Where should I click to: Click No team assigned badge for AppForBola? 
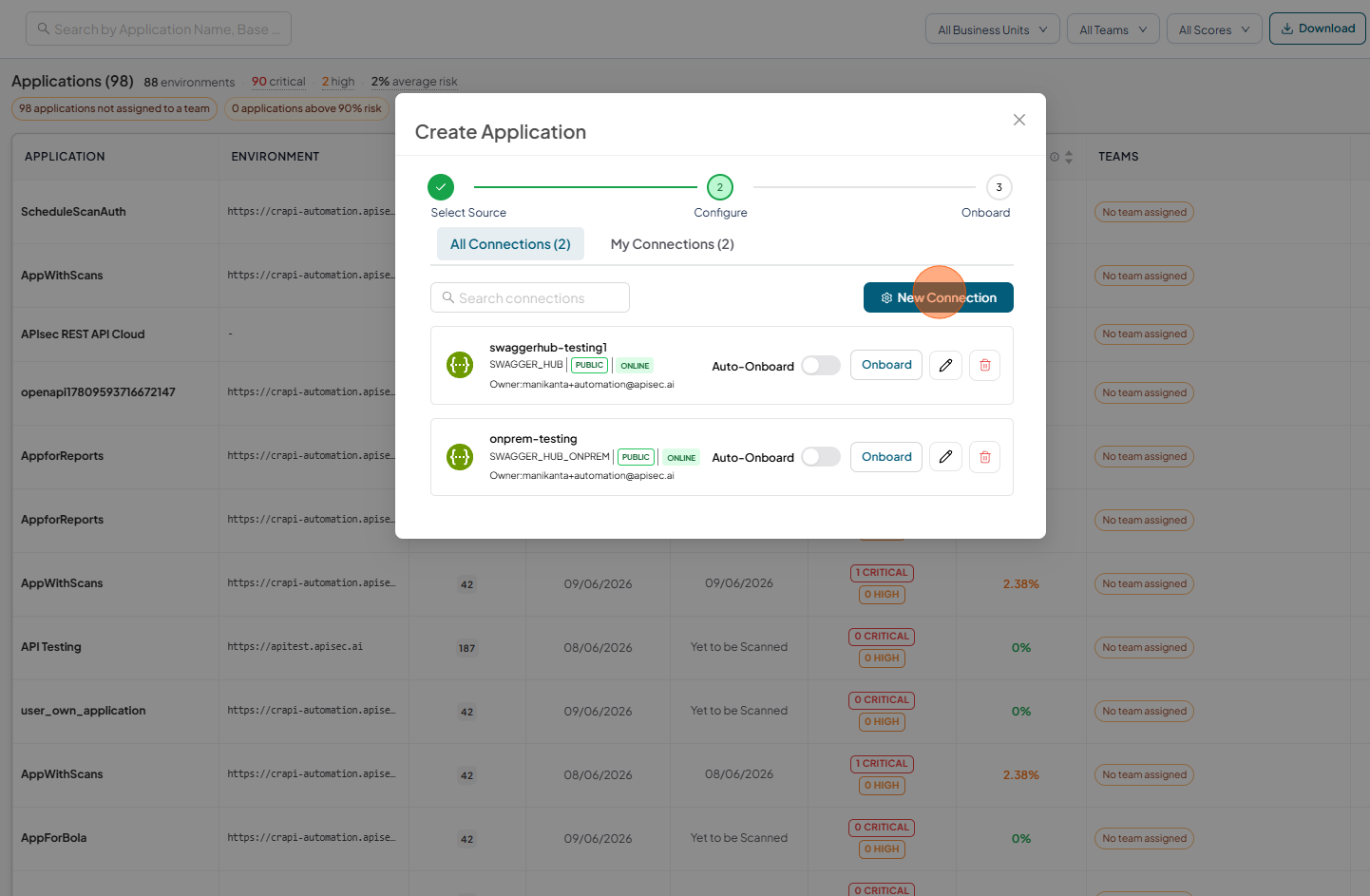pos(1144,839)
